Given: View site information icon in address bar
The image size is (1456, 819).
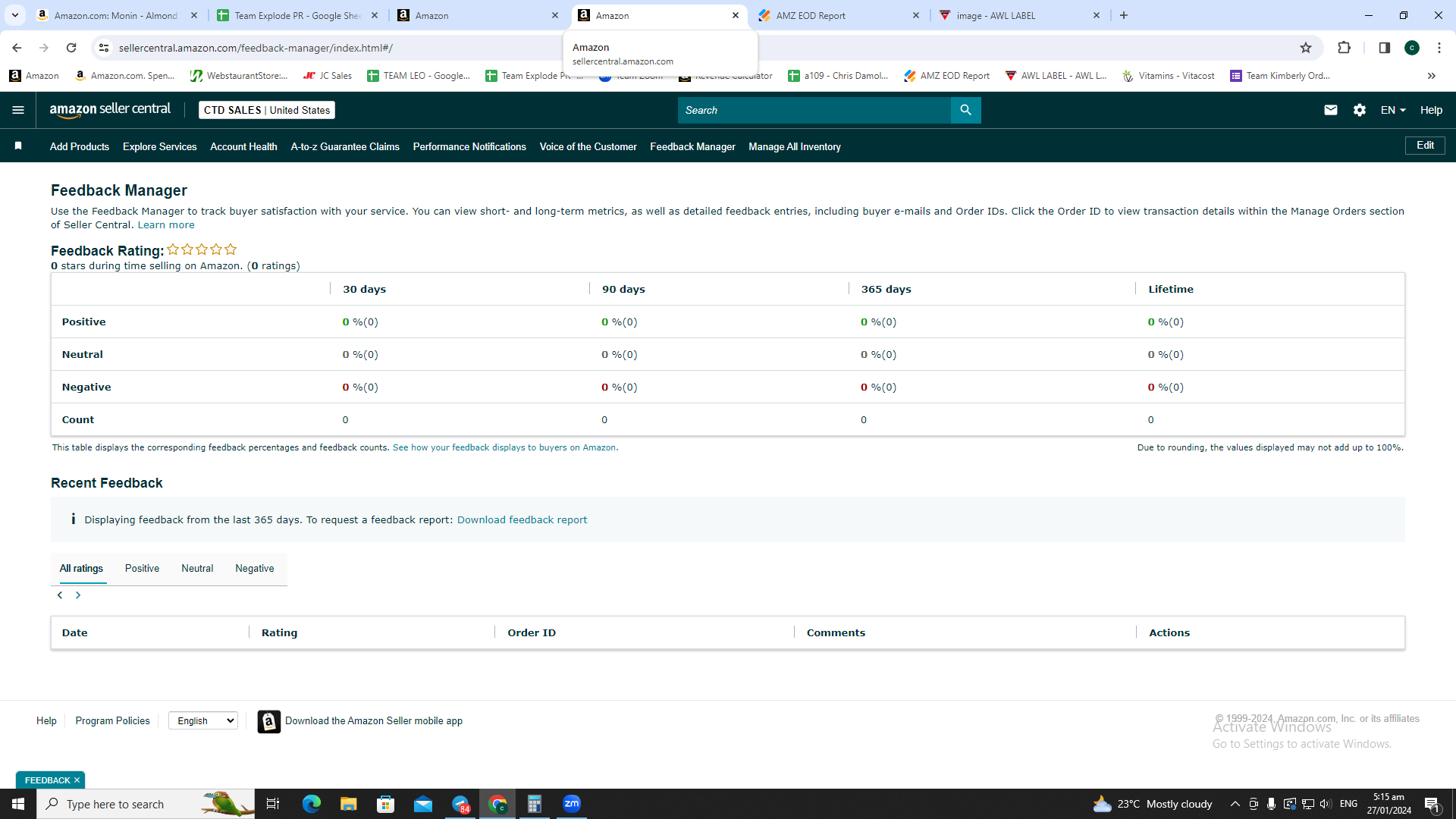Looking at the screenshot, I should pyautogui.click(x=104, y=48).
